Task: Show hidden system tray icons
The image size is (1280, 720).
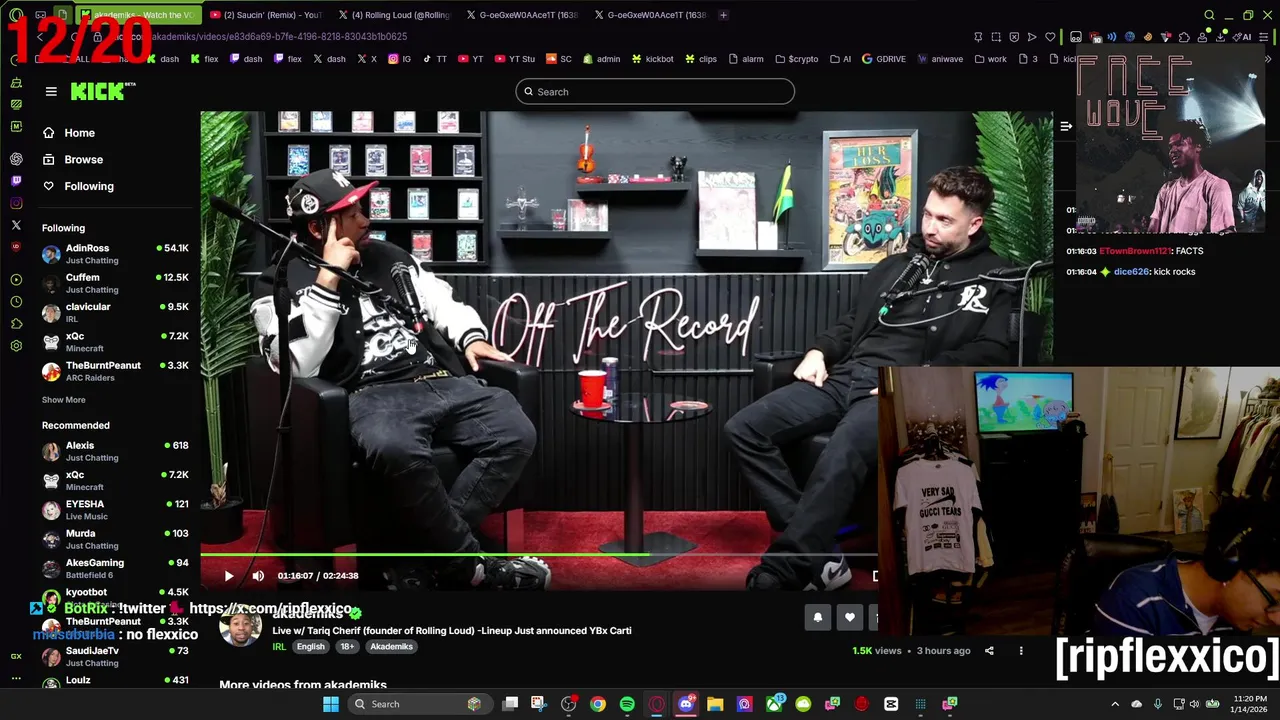Action: (x=1115, y=704)
